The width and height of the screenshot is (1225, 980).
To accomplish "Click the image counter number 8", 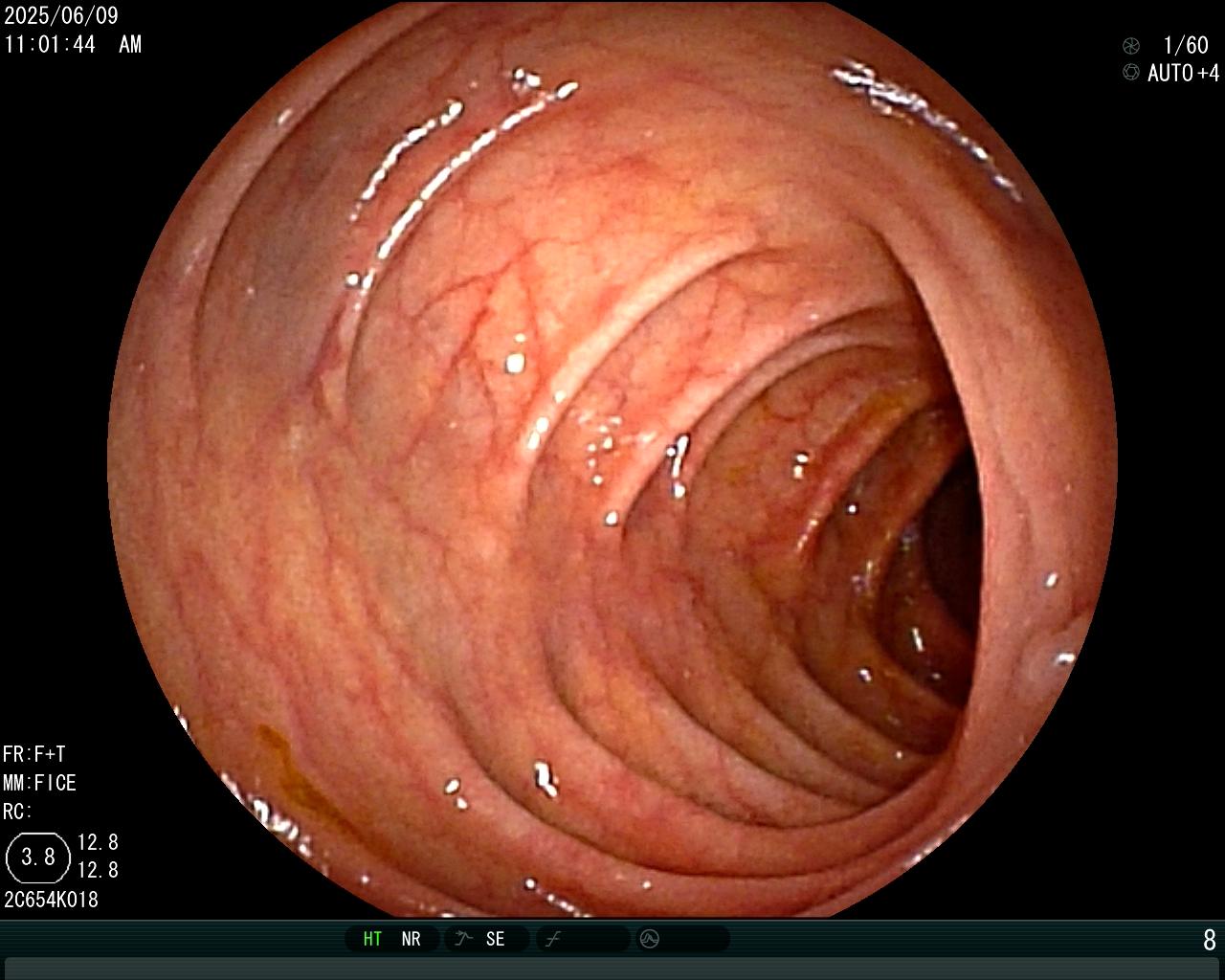I will (1210, 940).
